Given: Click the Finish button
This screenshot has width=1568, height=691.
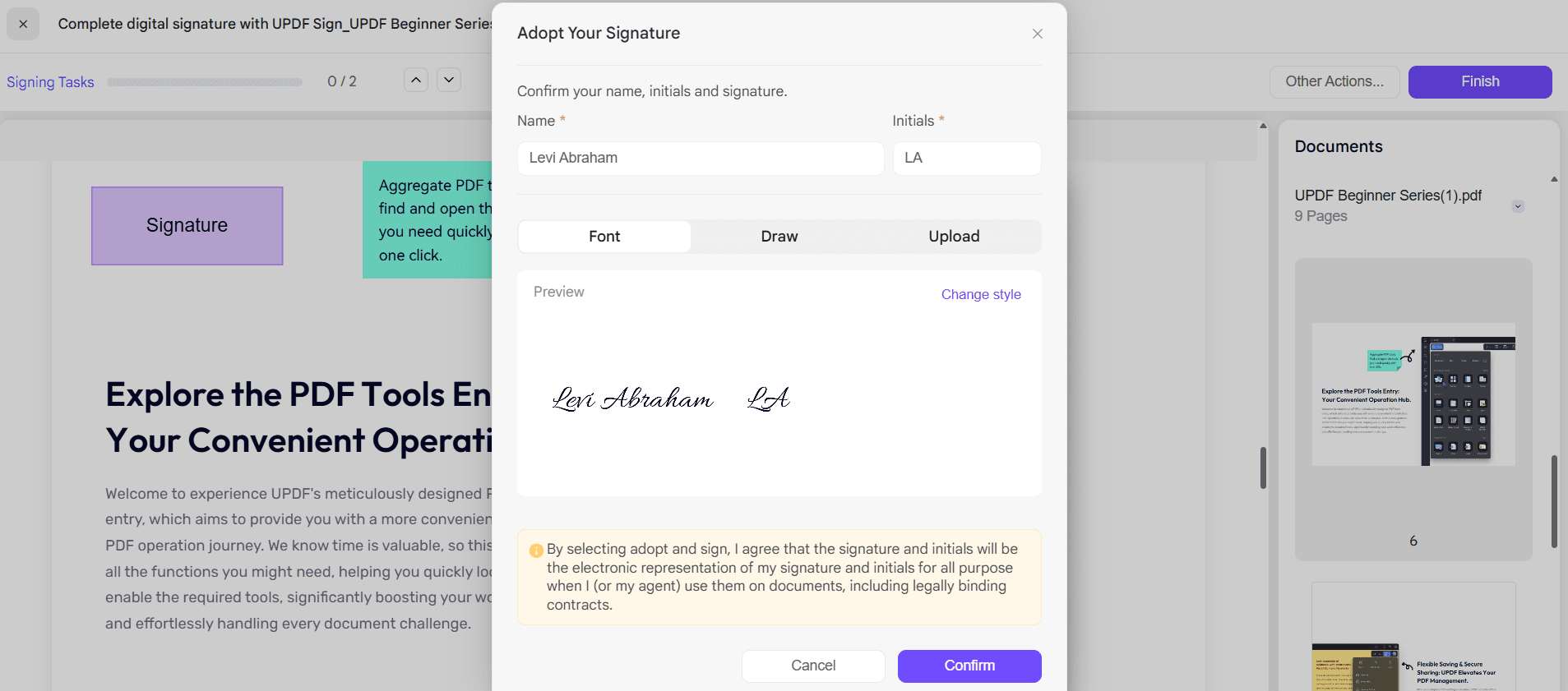Looking at the screenshot, I should (x=1479, y=81).
